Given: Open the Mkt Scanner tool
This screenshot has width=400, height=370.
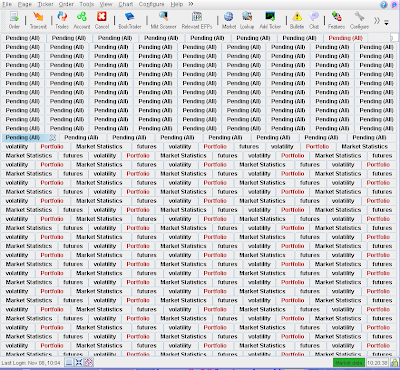Looking at the screenshot, I should click(x=163, y=20).
